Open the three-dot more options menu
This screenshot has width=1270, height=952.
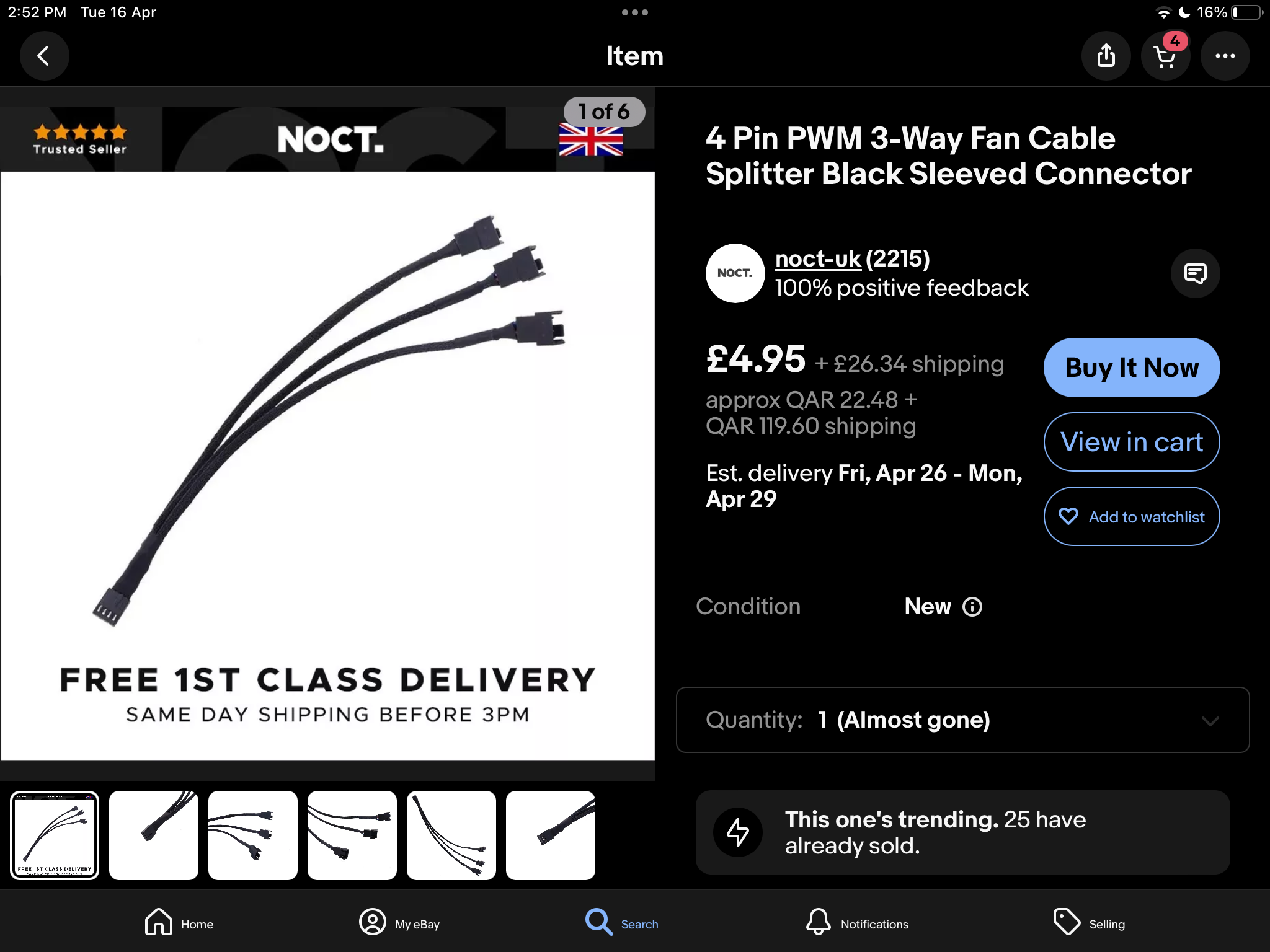(x=1225, y=56)
